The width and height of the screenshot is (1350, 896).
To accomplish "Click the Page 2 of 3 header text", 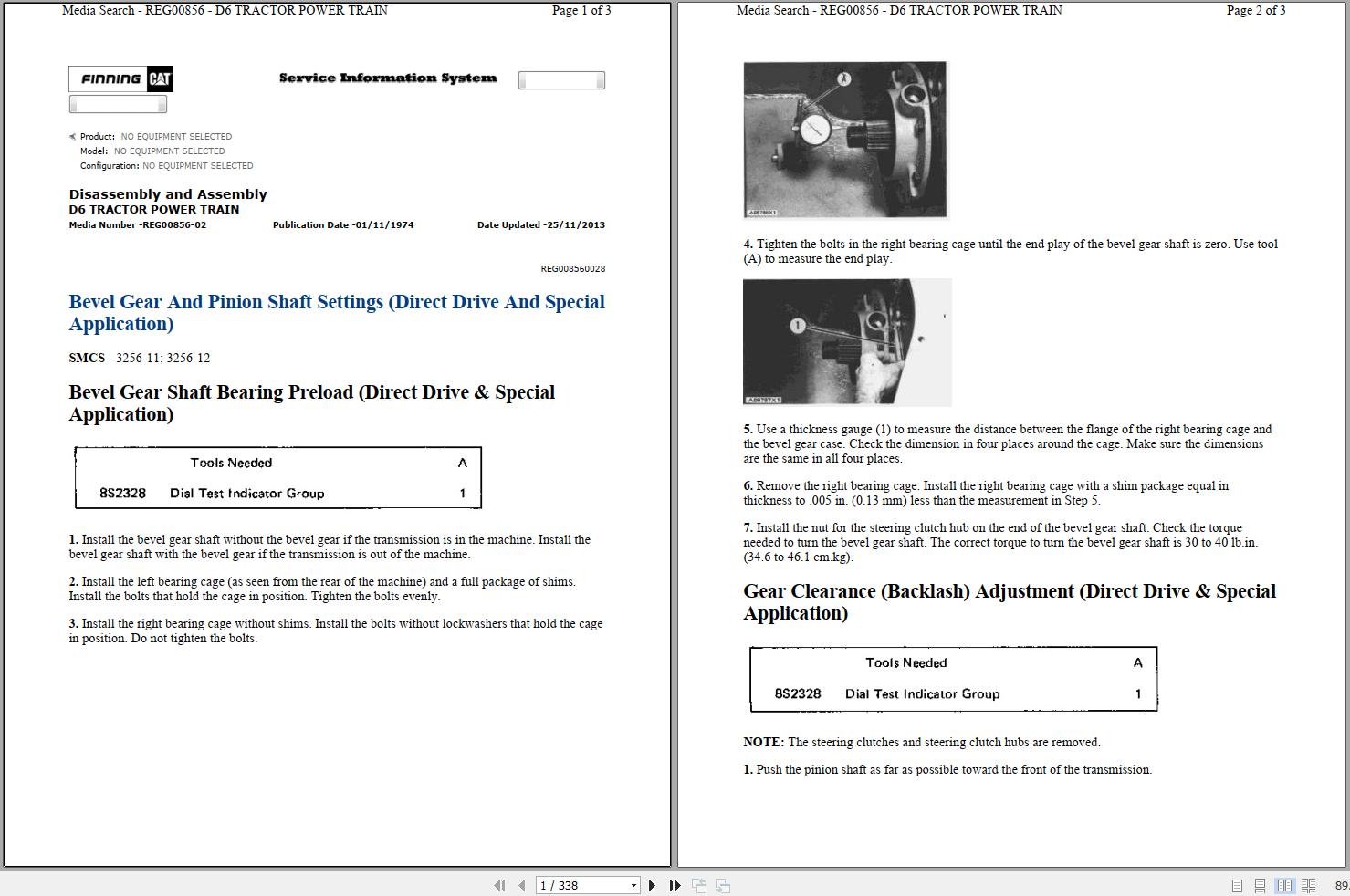I will [1256, 11].
